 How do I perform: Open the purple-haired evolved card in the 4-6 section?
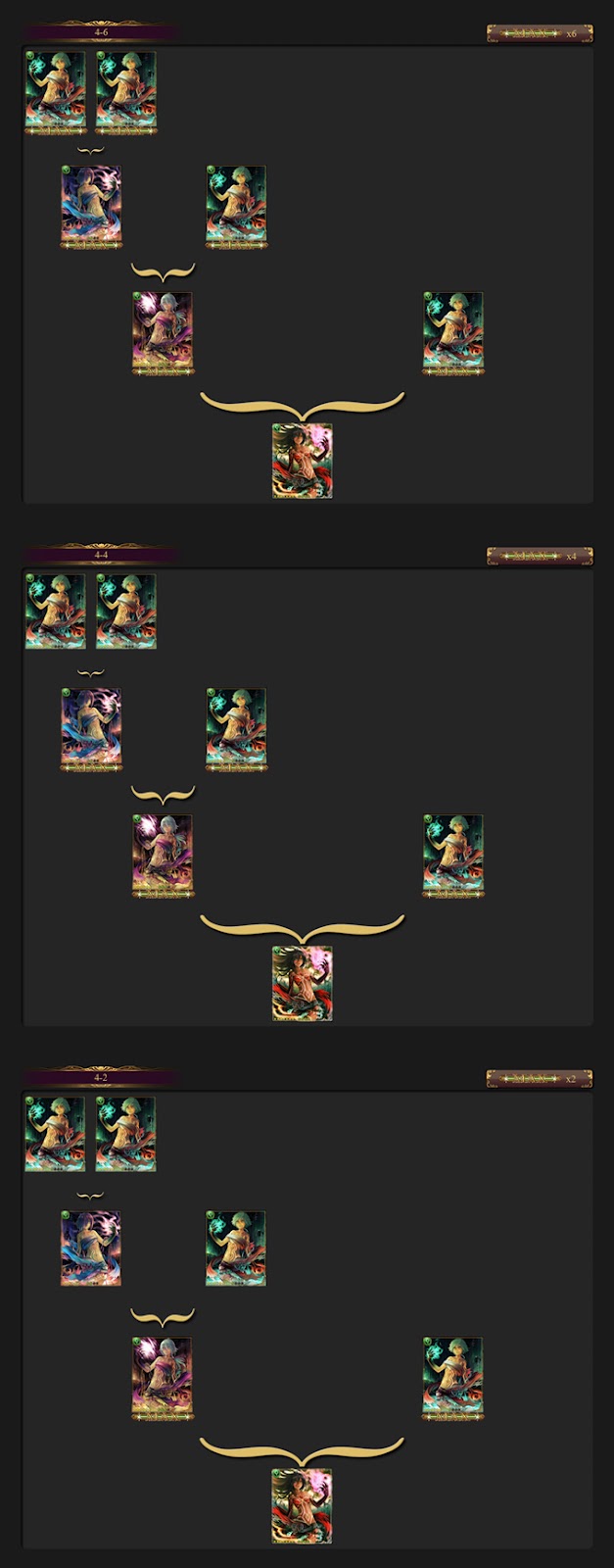pyautogui.click(x=91, y=207)
